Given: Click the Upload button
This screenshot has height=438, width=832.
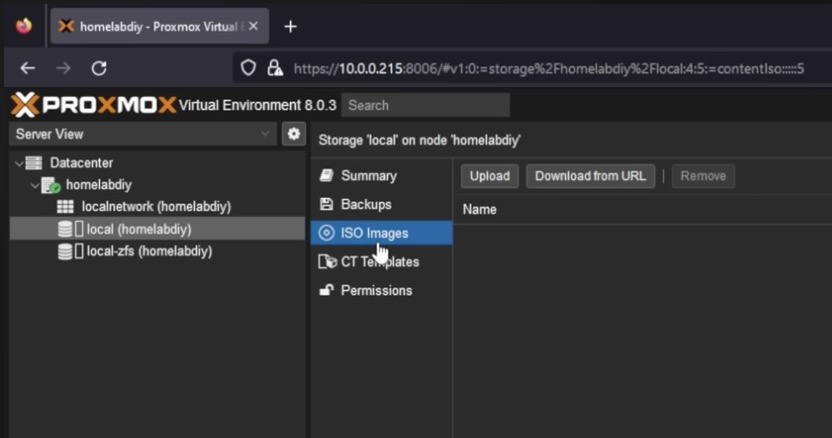Looking at the screenshot, I should tap(490, 176).
